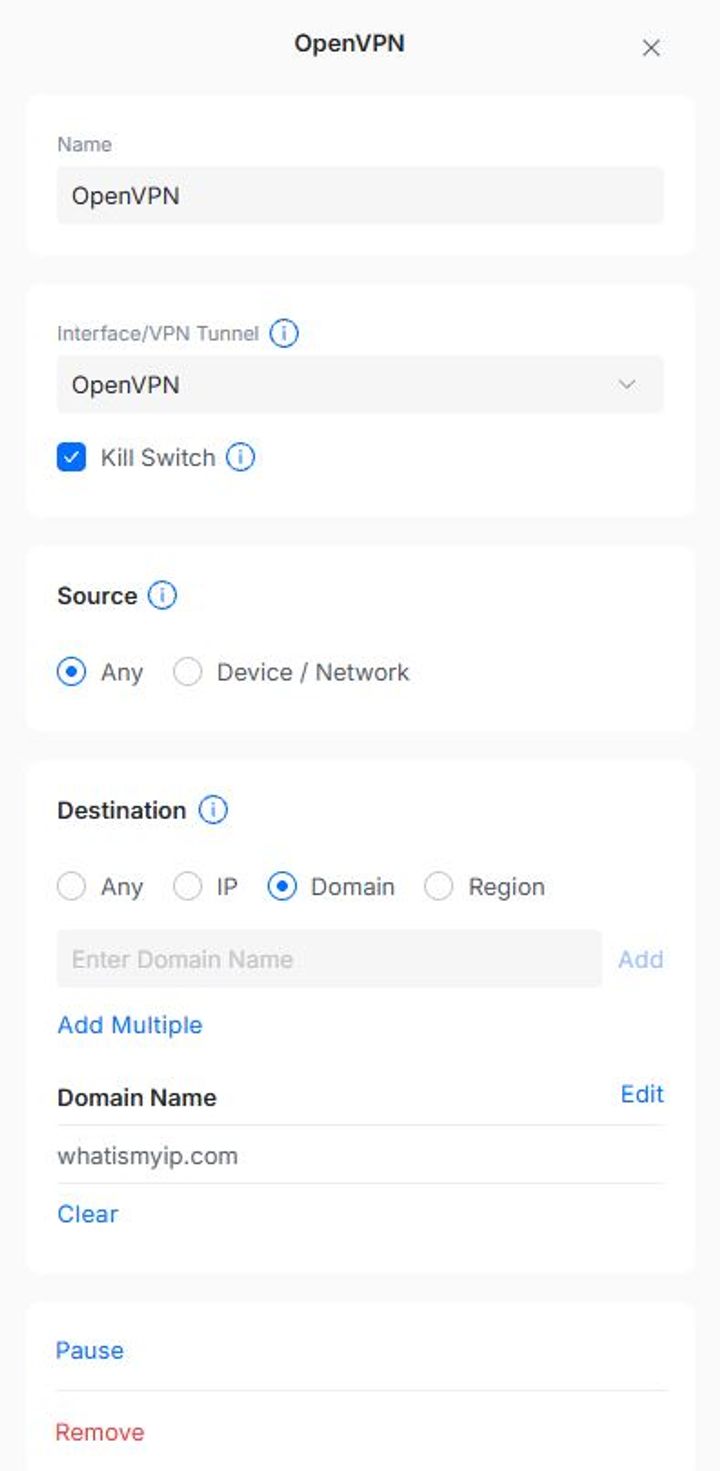Select Any as the source

click(72, 673)
